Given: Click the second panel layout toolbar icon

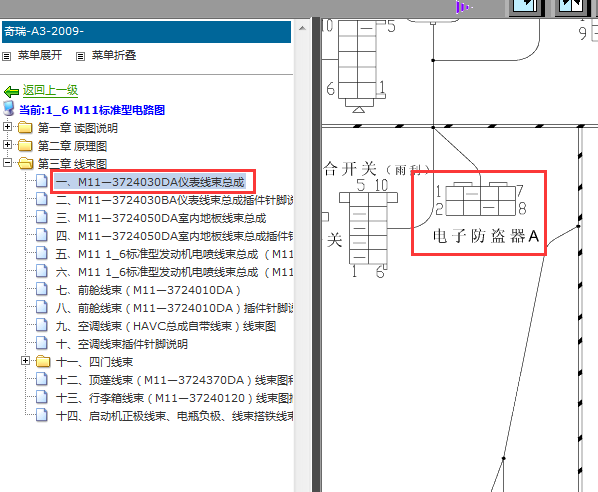Looking at the screenshot, I should point(572,8).
